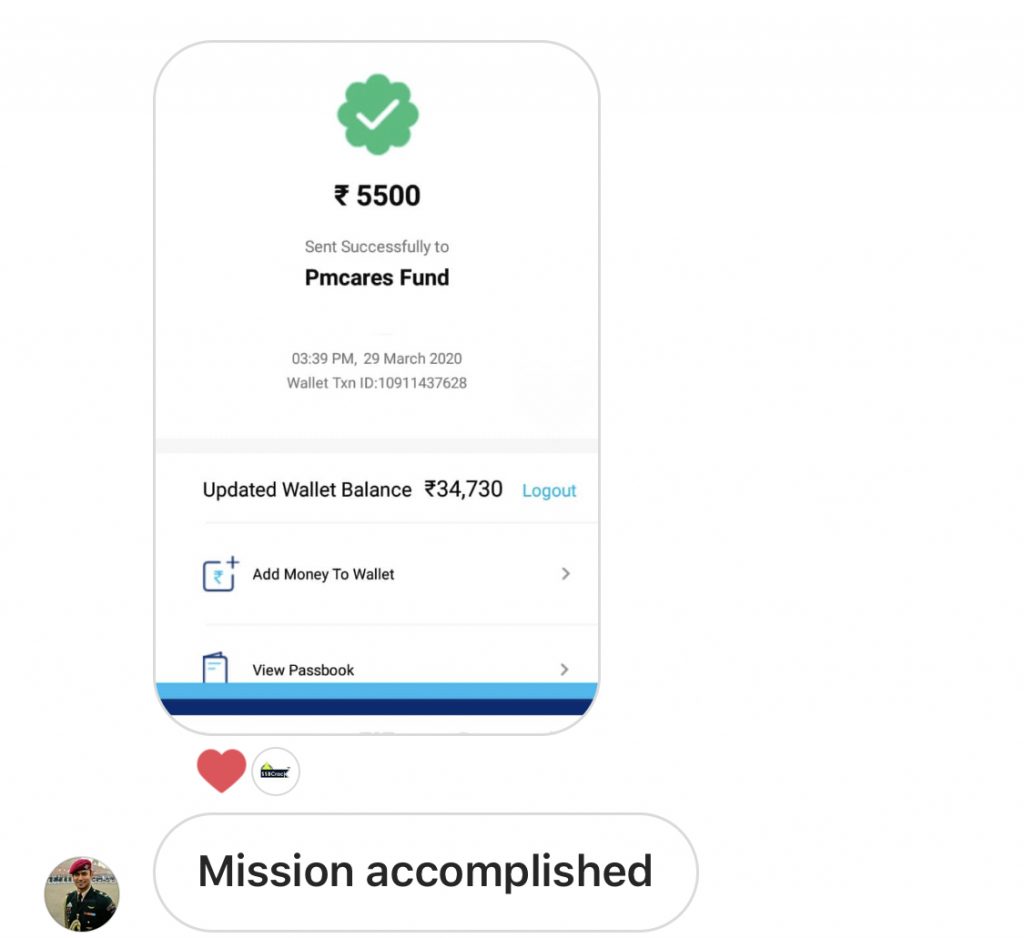The width and height of the screenshot is (1024, 938).
Task: Click the ₹ 5500 amount text
Action: click(377, 195)
